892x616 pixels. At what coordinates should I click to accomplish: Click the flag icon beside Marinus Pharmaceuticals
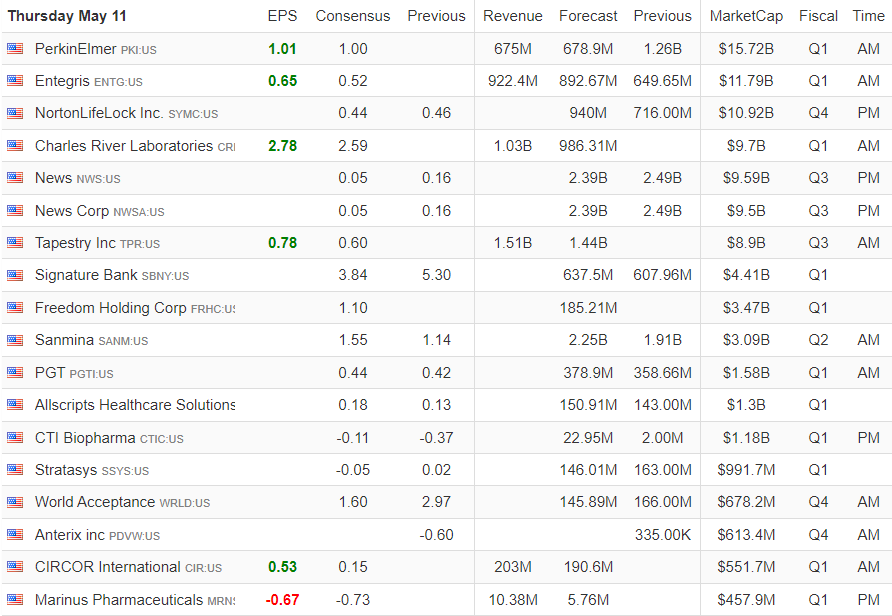pos(15,600)
